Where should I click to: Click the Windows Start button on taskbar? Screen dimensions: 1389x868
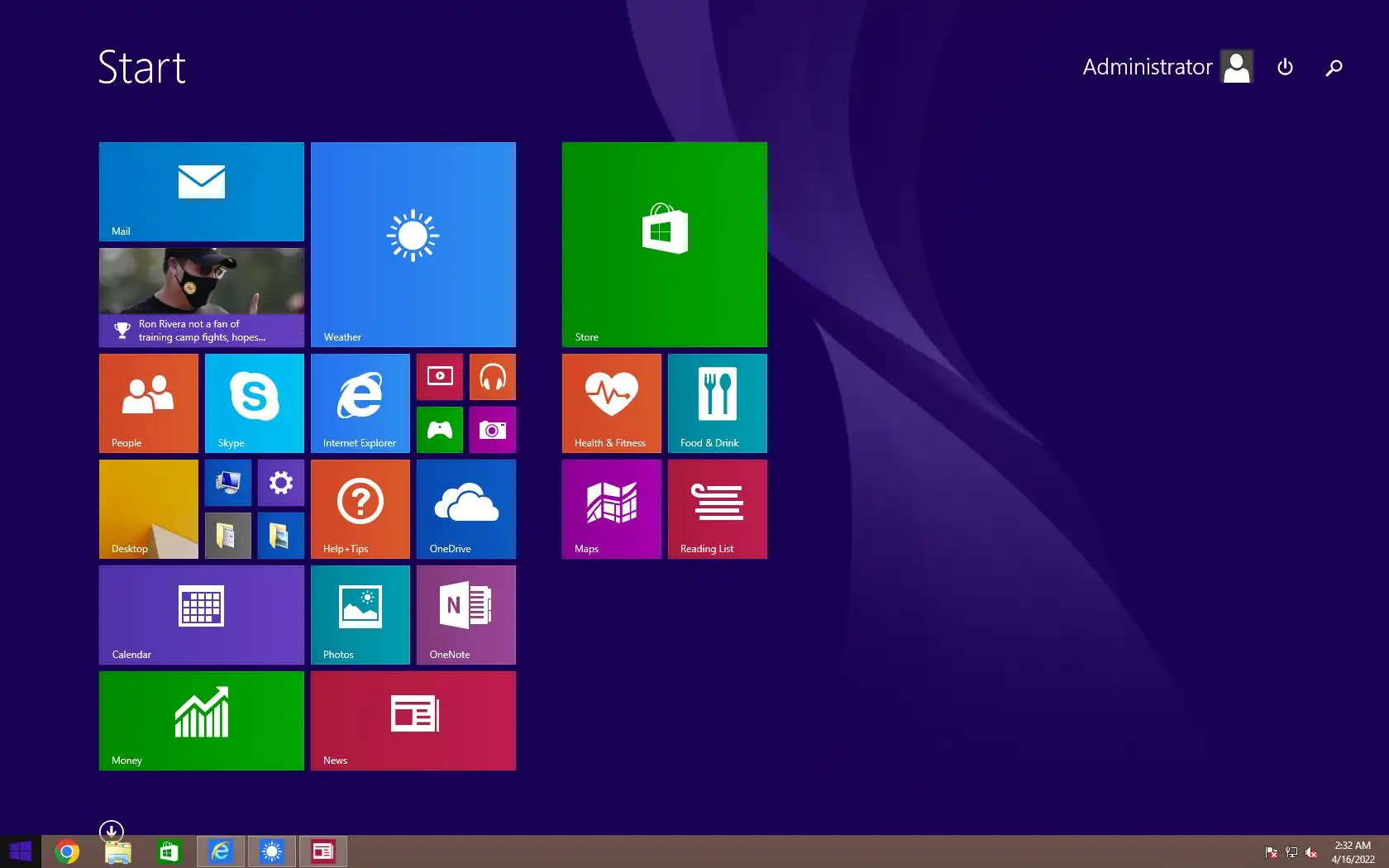point(21,851)
